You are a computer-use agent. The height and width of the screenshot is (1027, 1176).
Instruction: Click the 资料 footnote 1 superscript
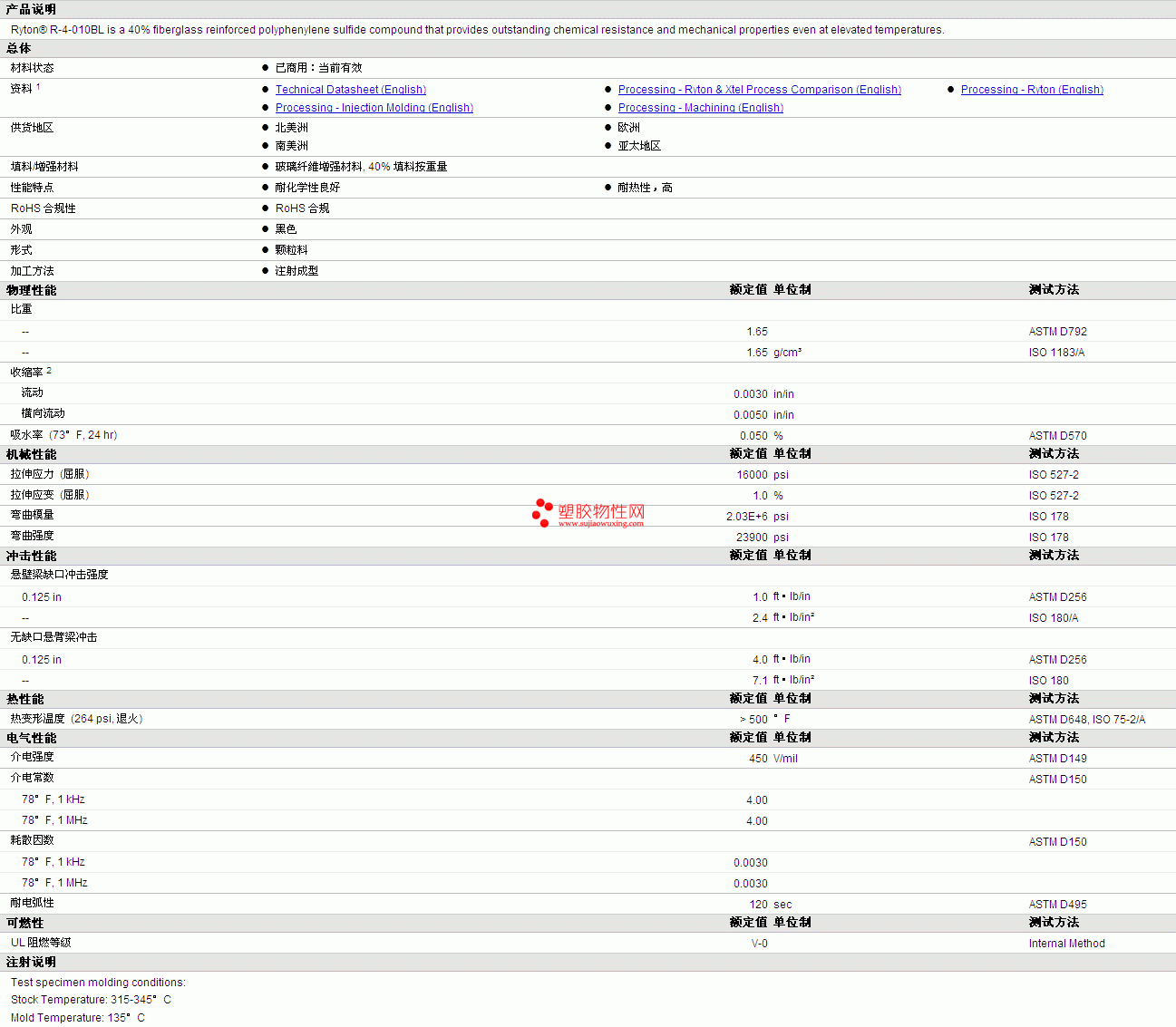coord(38,86)
